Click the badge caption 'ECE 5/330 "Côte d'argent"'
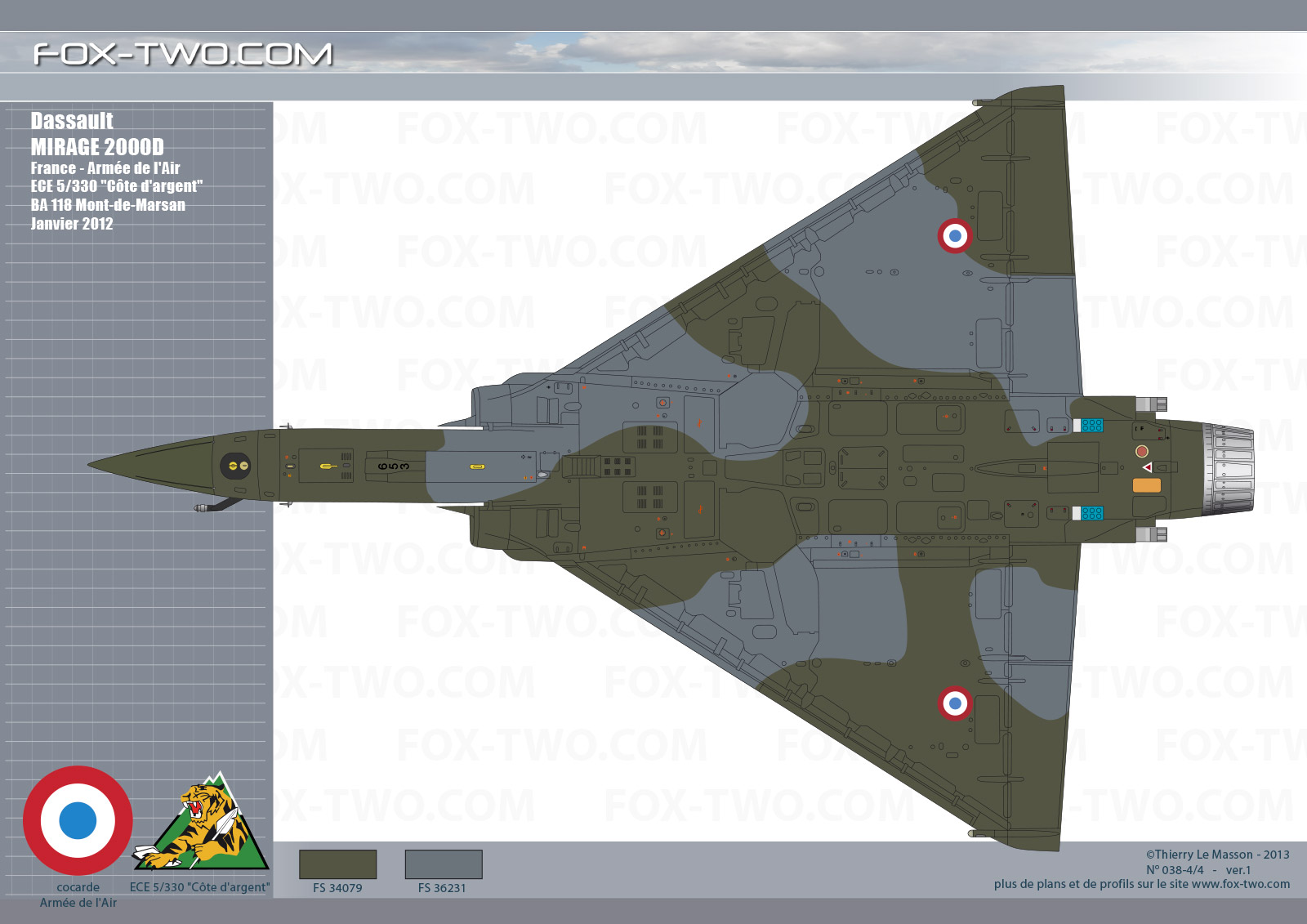The width and height of the screenshot is (1307, 924). [x=199, y=887]
